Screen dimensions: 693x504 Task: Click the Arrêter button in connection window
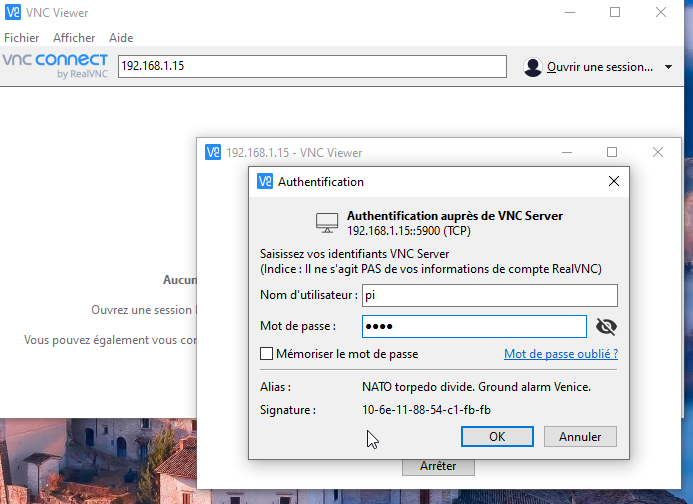point(438,467)
